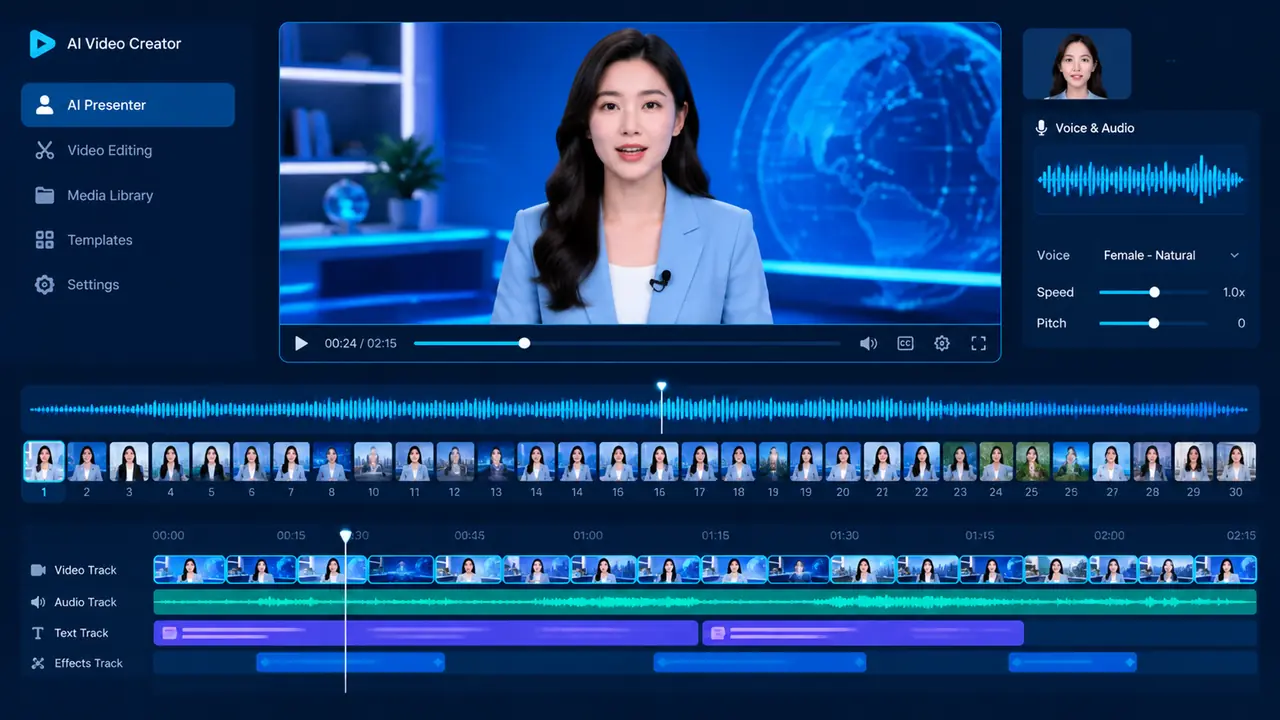The width and height of the screenshot is (1280, 720).
Task: Play the preview video
Action: (301, 343)
